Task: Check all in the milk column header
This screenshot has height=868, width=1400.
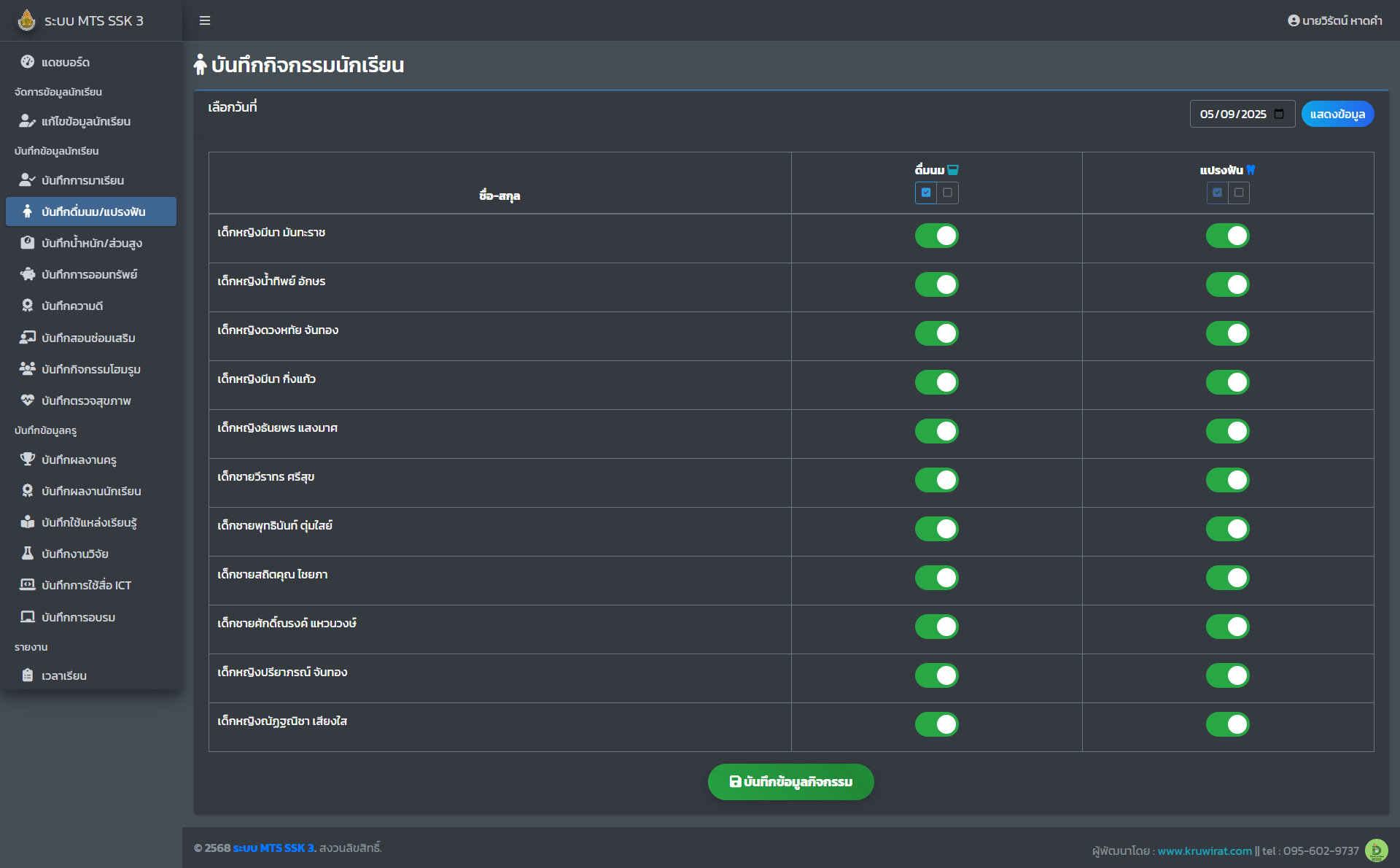Action: pos(925,193)
